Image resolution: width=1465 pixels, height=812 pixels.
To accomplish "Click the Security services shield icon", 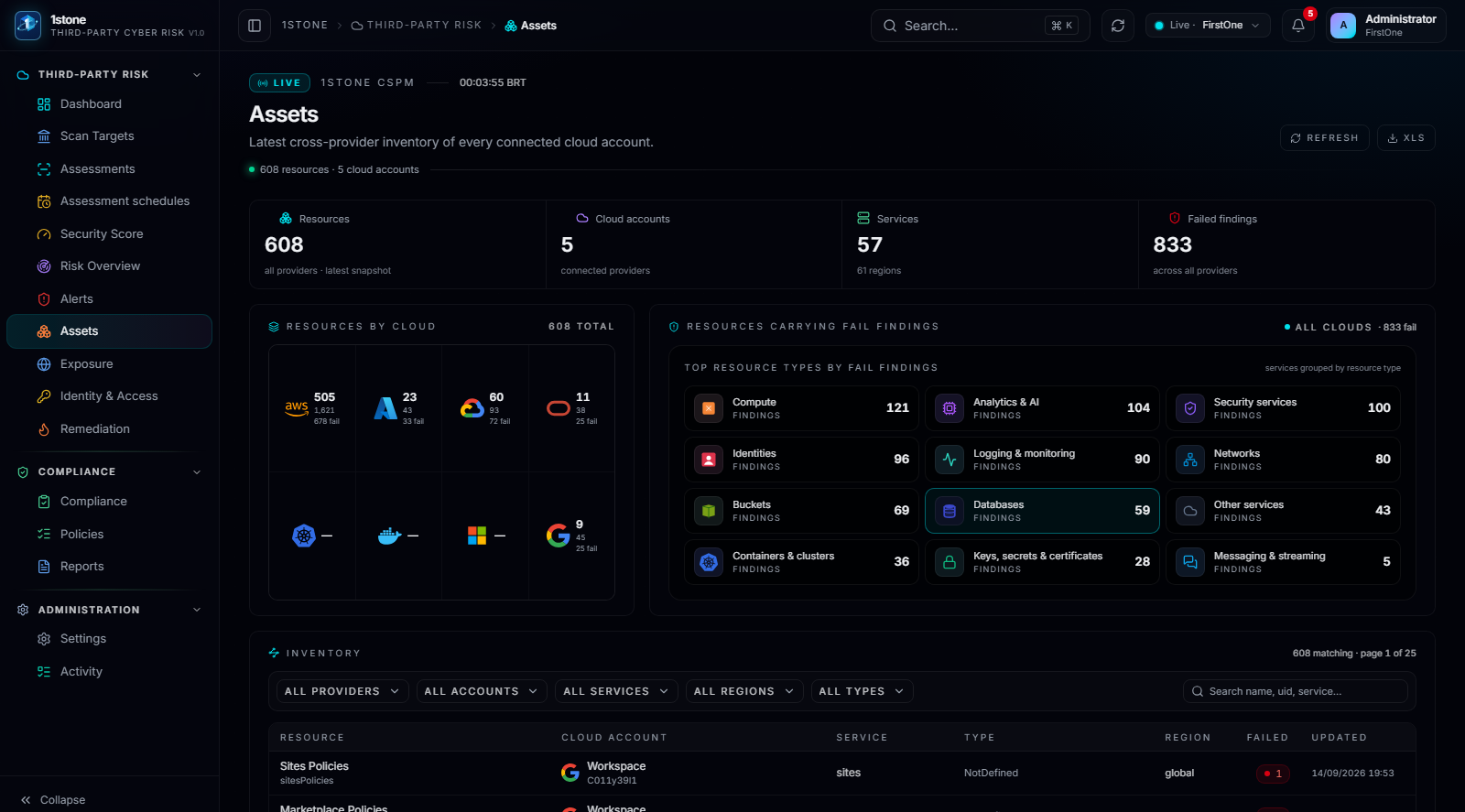I will pos(1190,408).
